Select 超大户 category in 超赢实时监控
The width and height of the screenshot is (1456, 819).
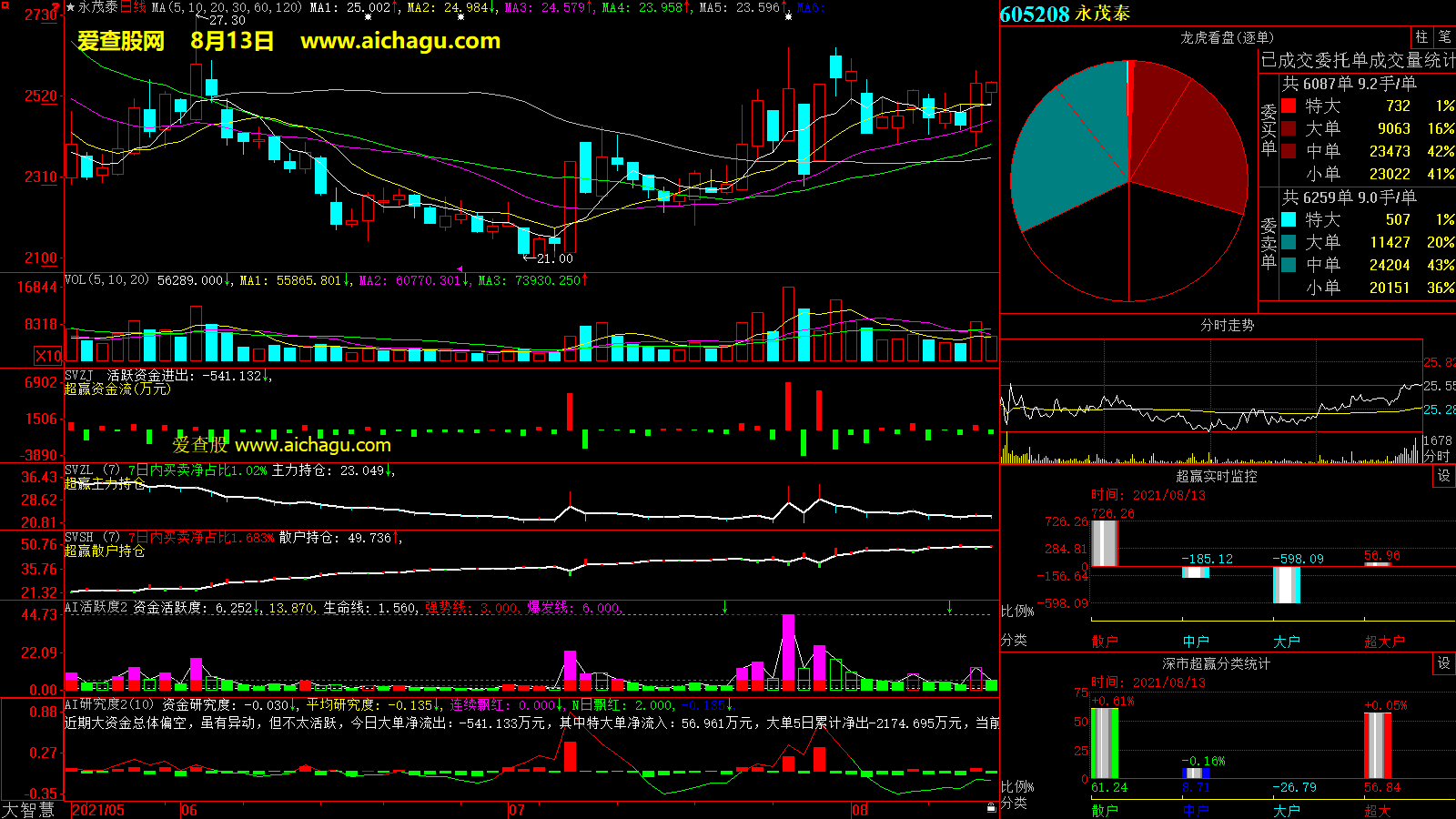click(x=1384, y=642)
